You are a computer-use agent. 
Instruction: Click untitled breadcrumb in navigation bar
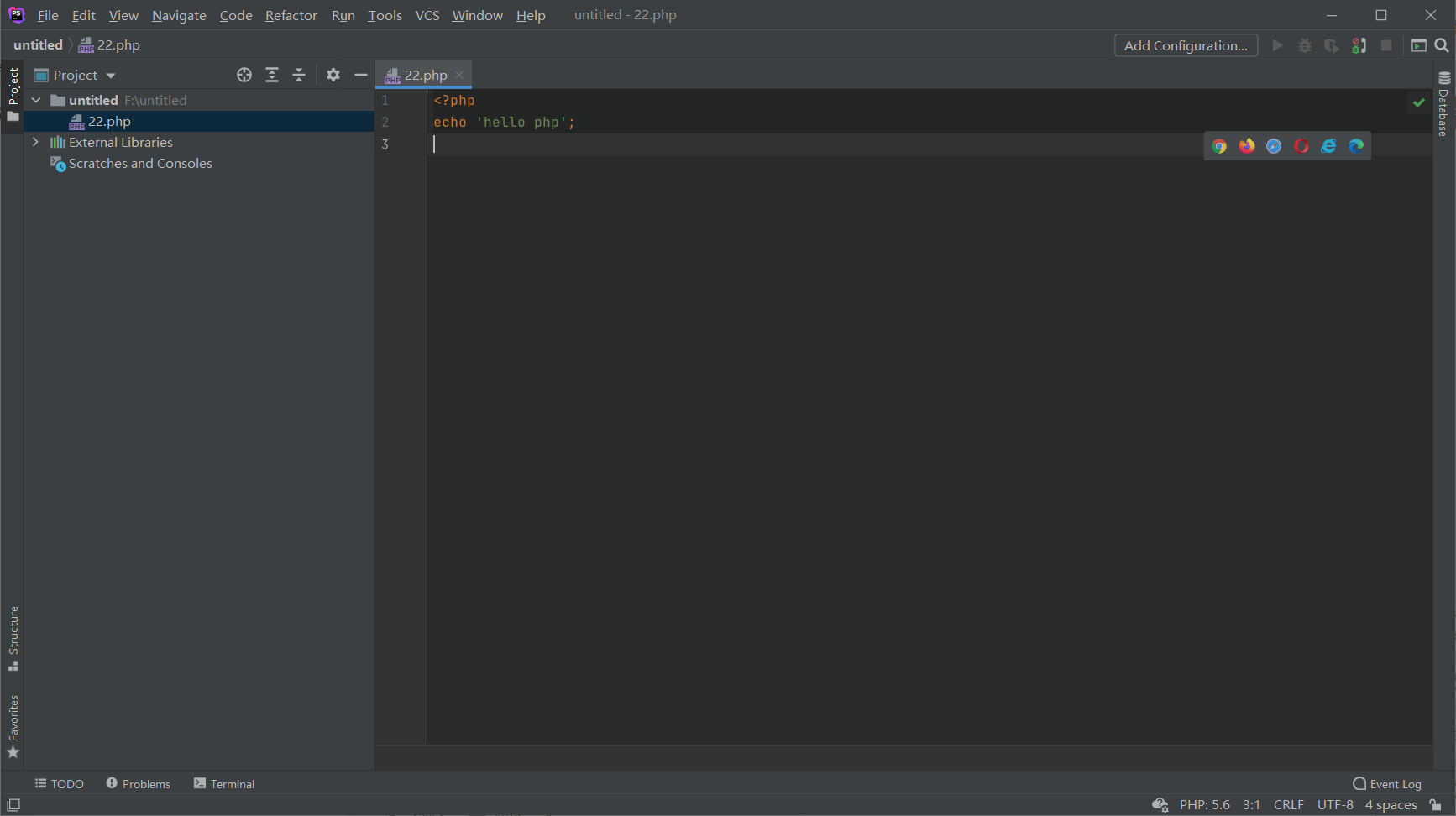[x=38, y=45]
